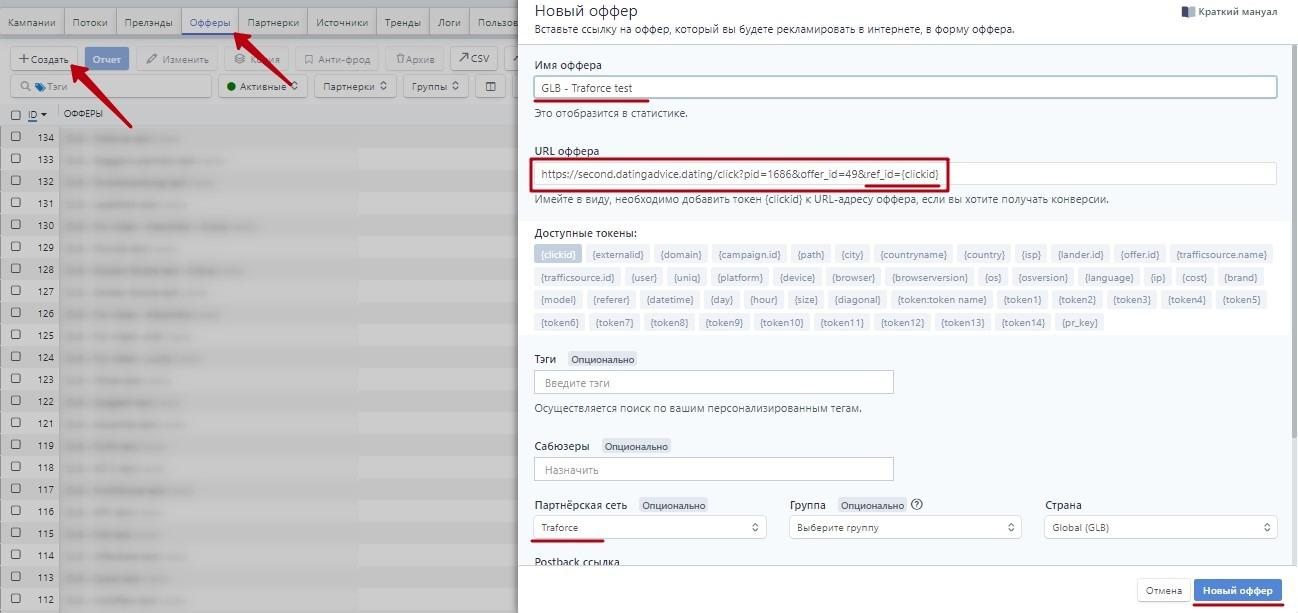Screen dimensions: 1298x613
Task: Click the Анти-фрод button
Action: pyautogui.click(x=337, y=59)
